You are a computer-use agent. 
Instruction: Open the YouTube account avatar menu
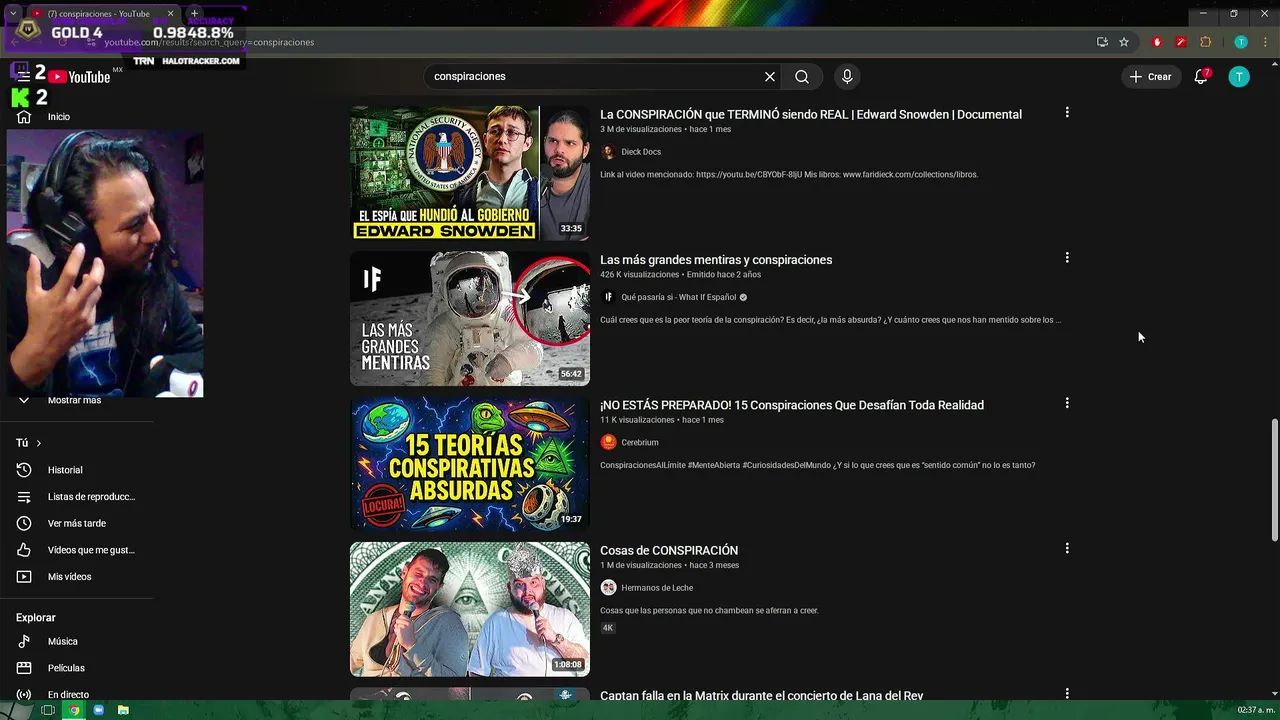[1239, 77]
